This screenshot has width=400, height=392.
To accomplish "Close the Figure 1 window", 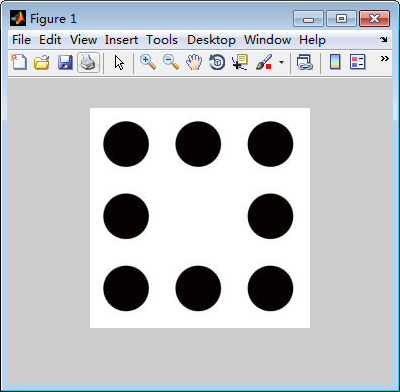I will pos(374,19).
